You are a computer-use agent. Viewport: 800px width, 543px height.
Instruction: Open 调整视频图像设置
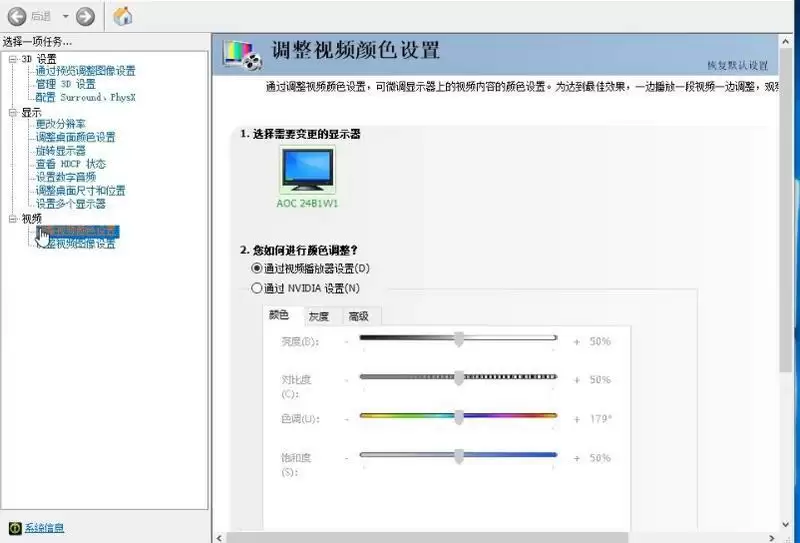(76, 244)
